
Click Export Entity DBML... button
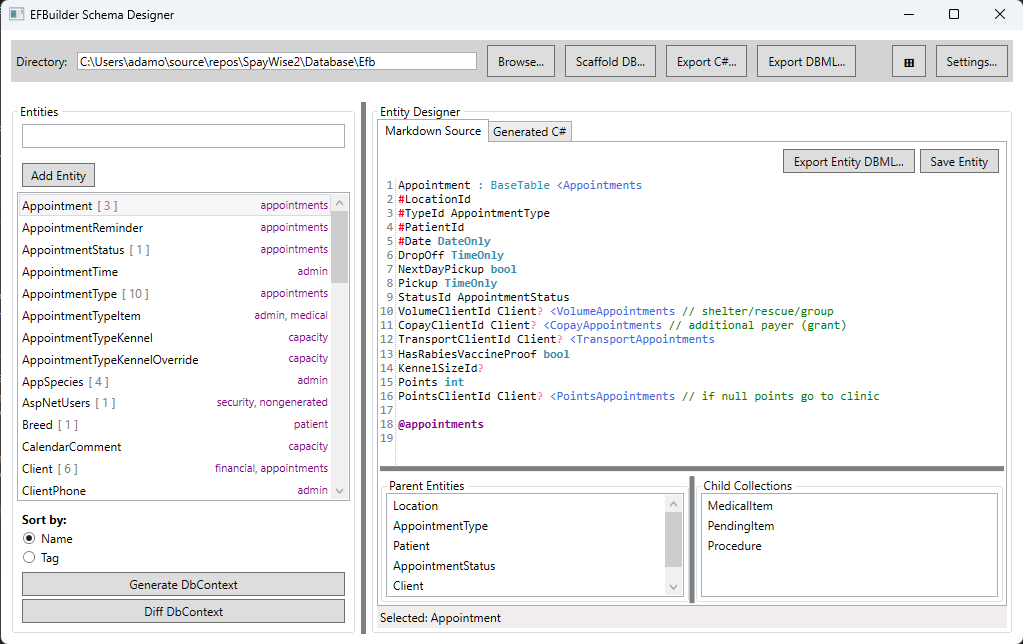tap(848, 162)
